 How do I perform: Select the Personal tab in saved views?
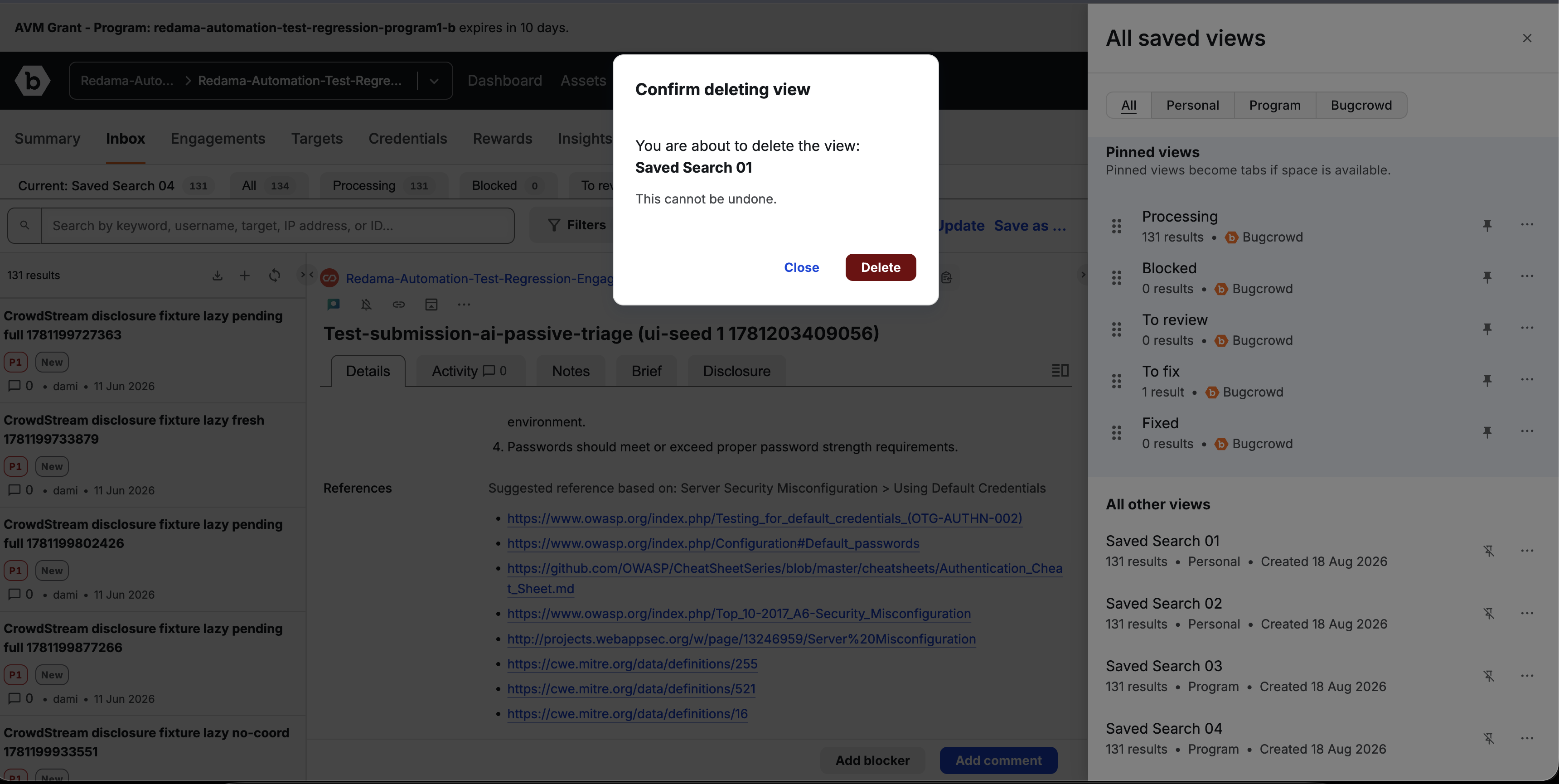tap(1192, 105)
